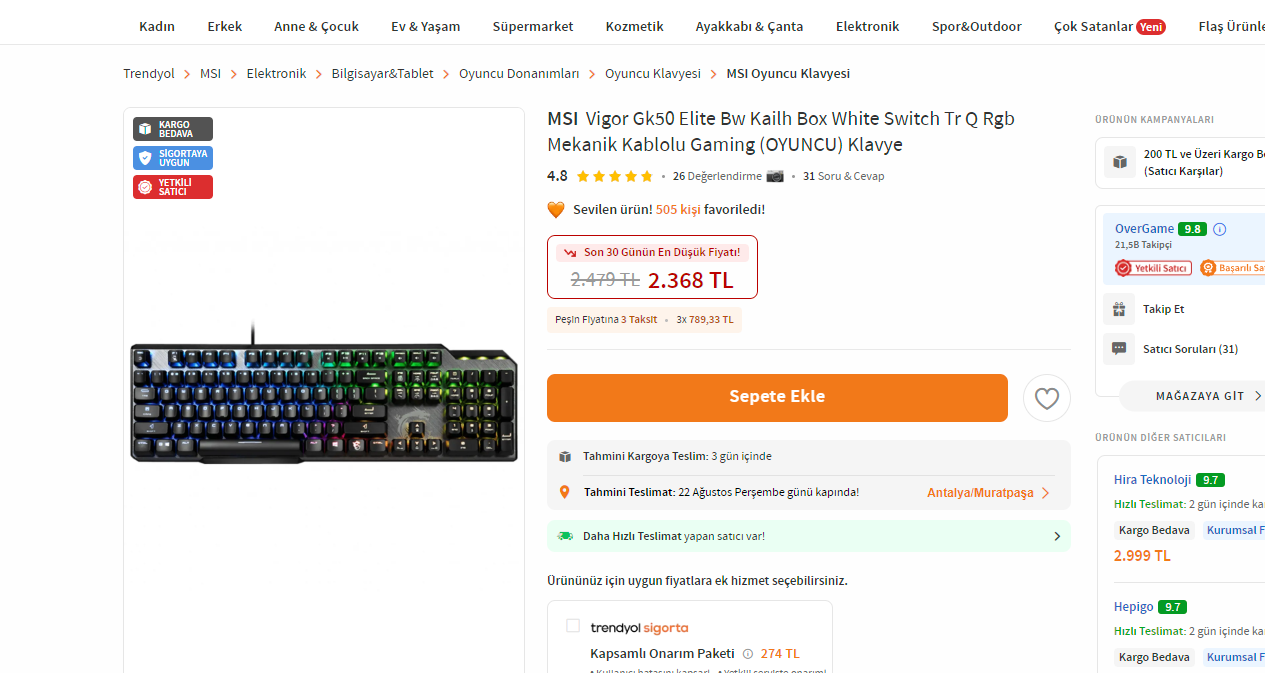The height and width of the screenshot is (673, 1265).
Task: Change delivery location Antalya/Muratpaşa
Action: tap(988, 493)
